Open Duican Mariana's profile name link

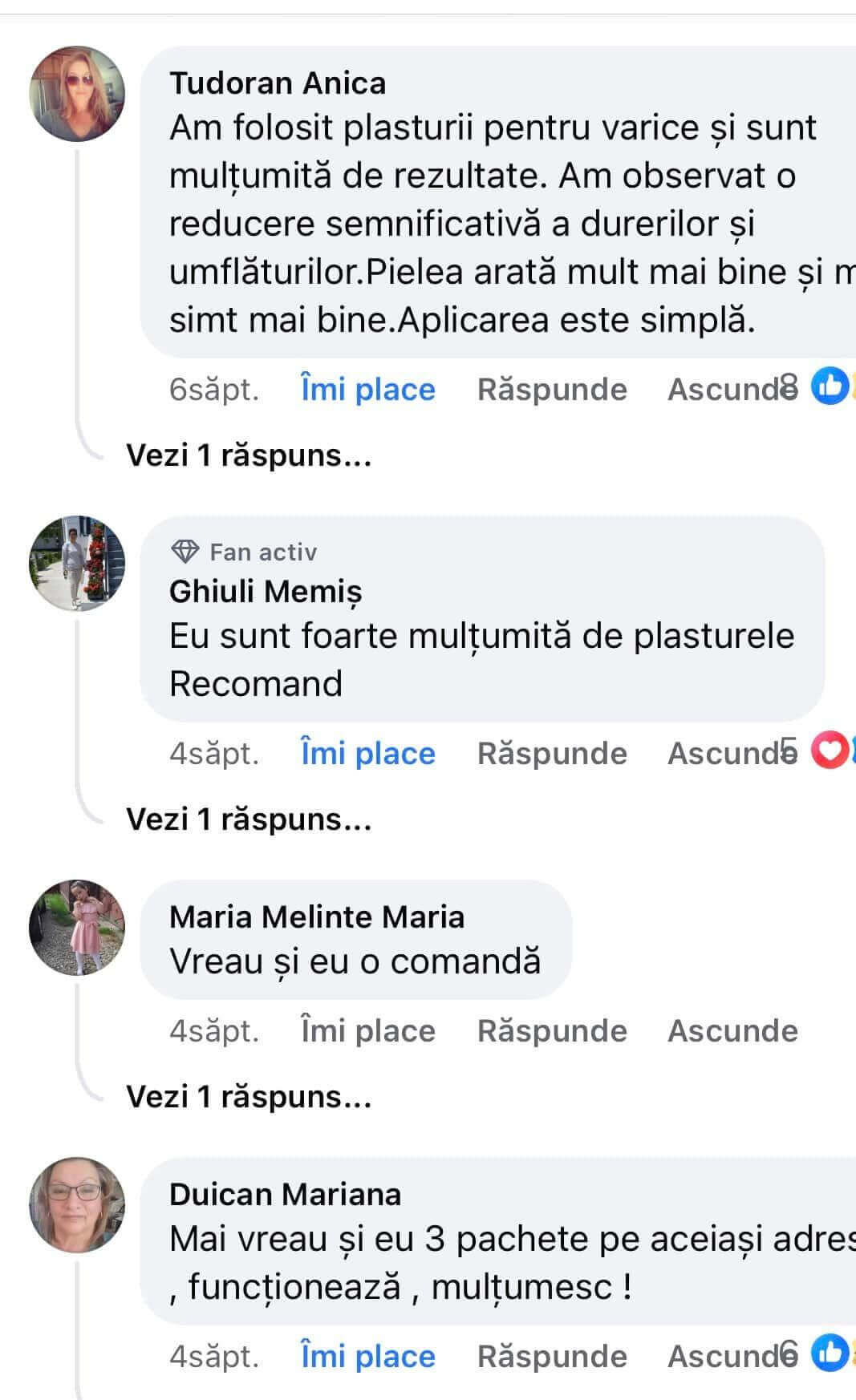click(x=285, y=1195)
